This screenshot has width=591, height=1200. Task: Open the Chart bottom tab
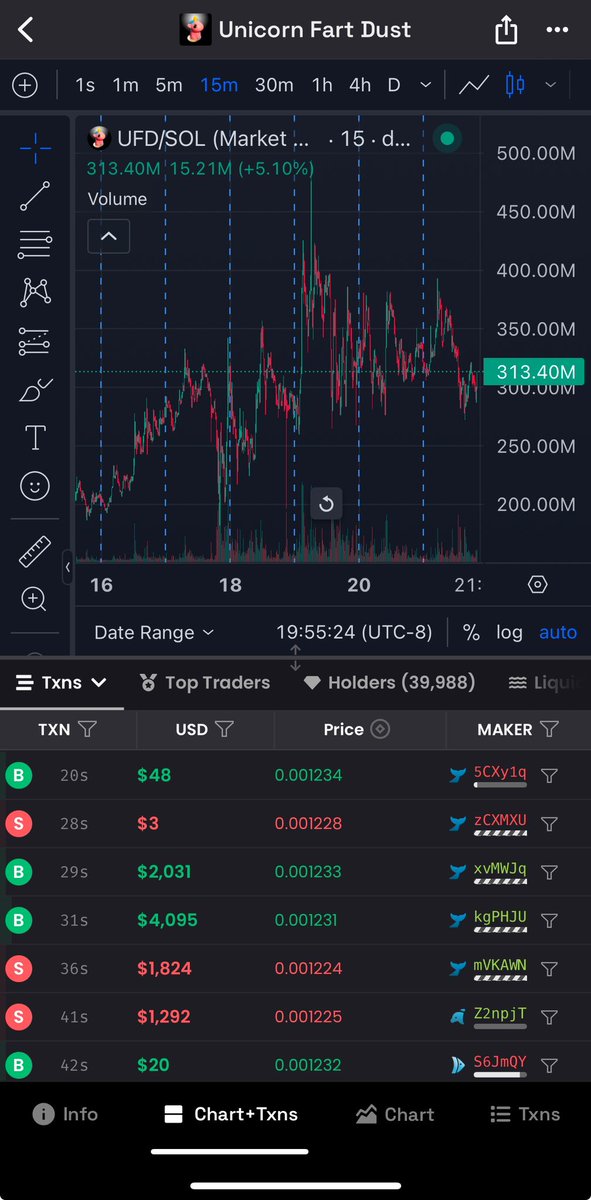[395, 1114]
